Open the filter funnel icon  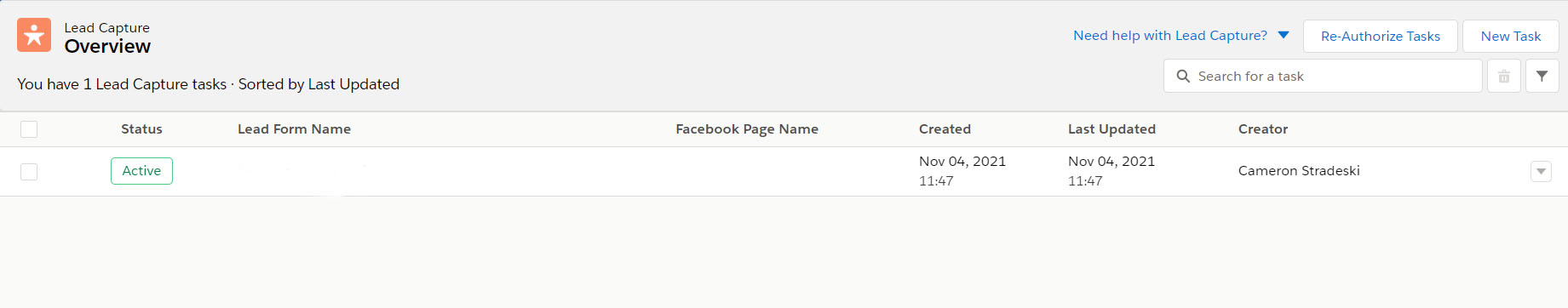[x=1542, y=76]
